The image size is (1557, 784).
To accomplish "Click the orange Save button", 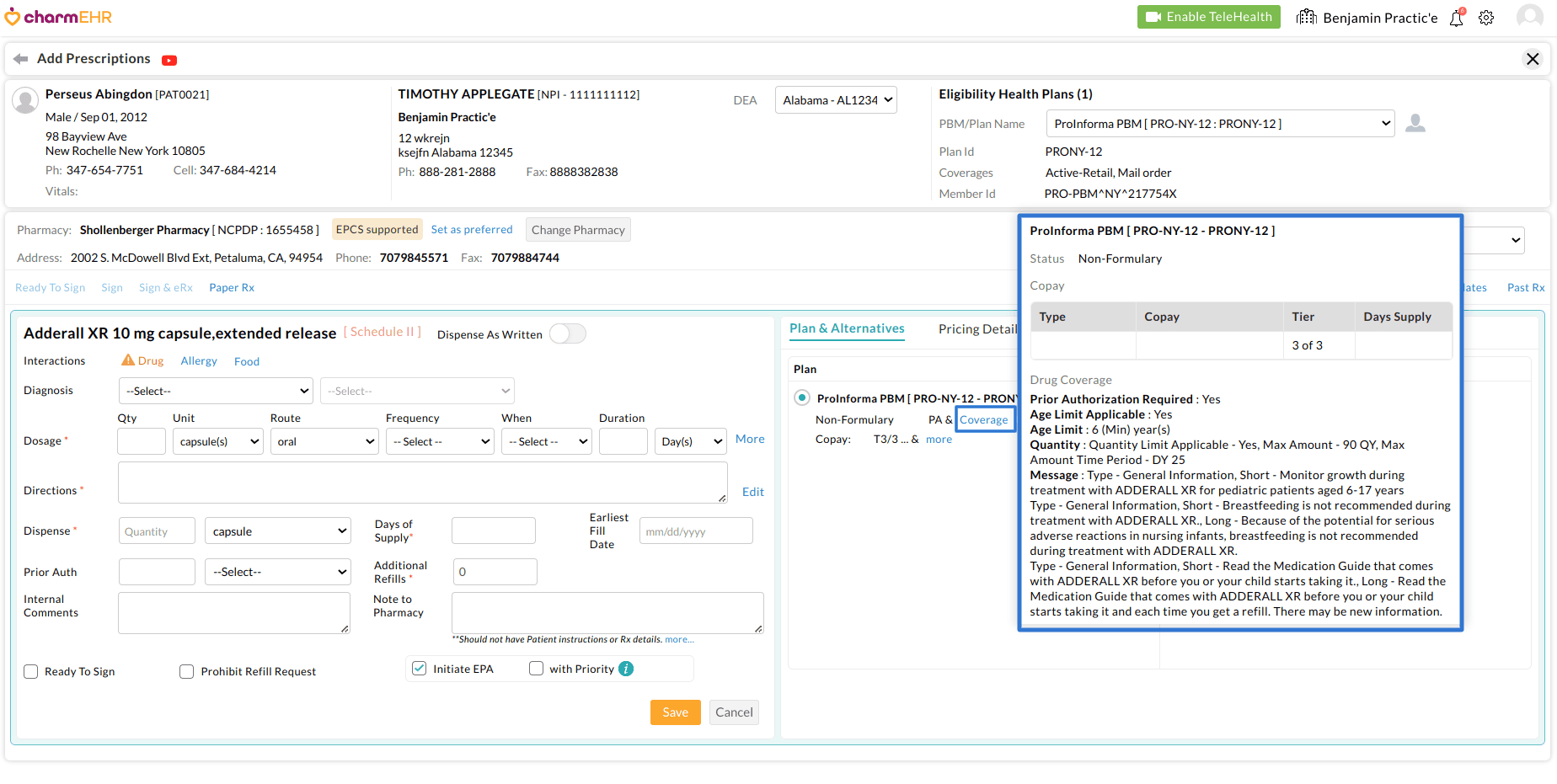I will point(675,712).
